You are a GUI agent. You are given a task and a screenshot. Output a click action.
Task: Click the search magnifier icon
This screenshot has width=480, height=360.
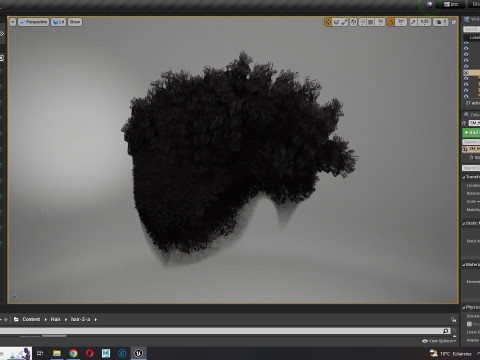click(446, 331)
